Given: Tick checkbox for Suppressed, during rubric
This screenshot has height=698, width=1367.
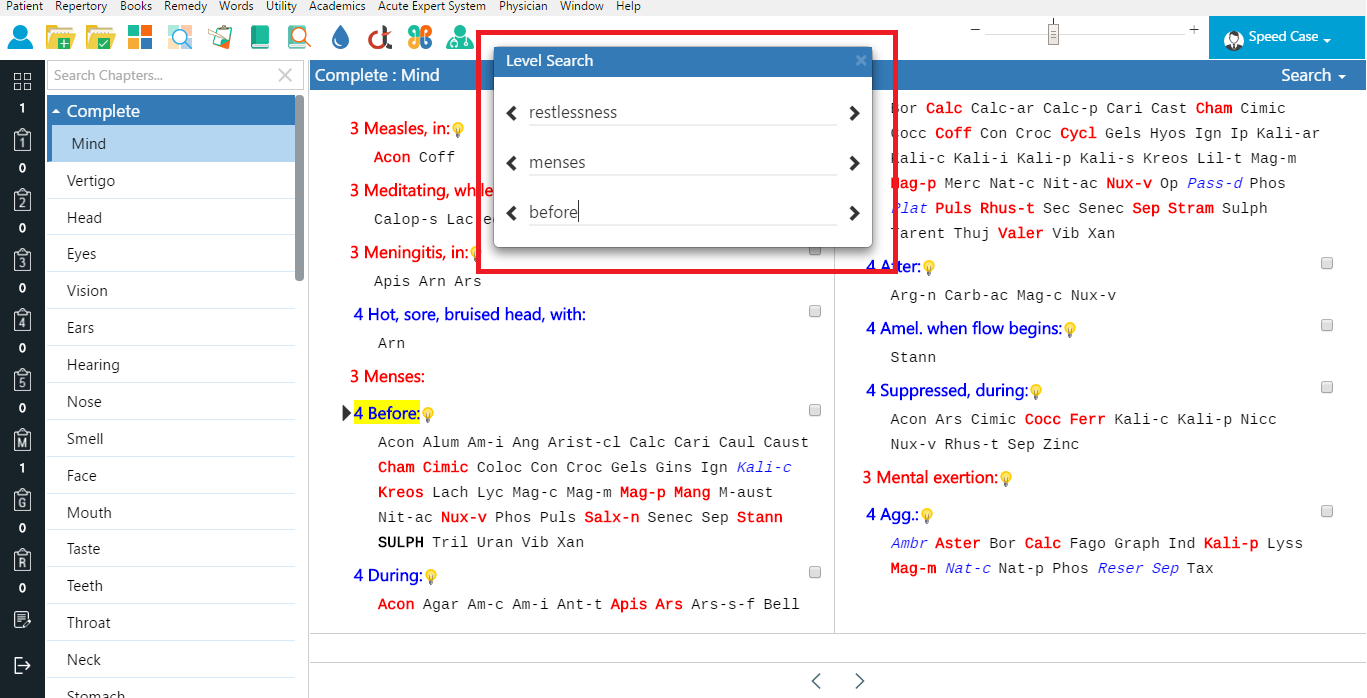Looking at the screenshot, I should tap(1327, 387).
